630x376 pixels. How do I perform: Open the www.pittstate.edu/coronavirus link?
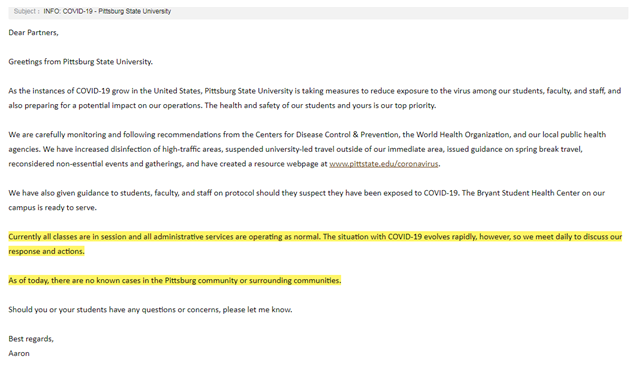(x=384, y=164)
